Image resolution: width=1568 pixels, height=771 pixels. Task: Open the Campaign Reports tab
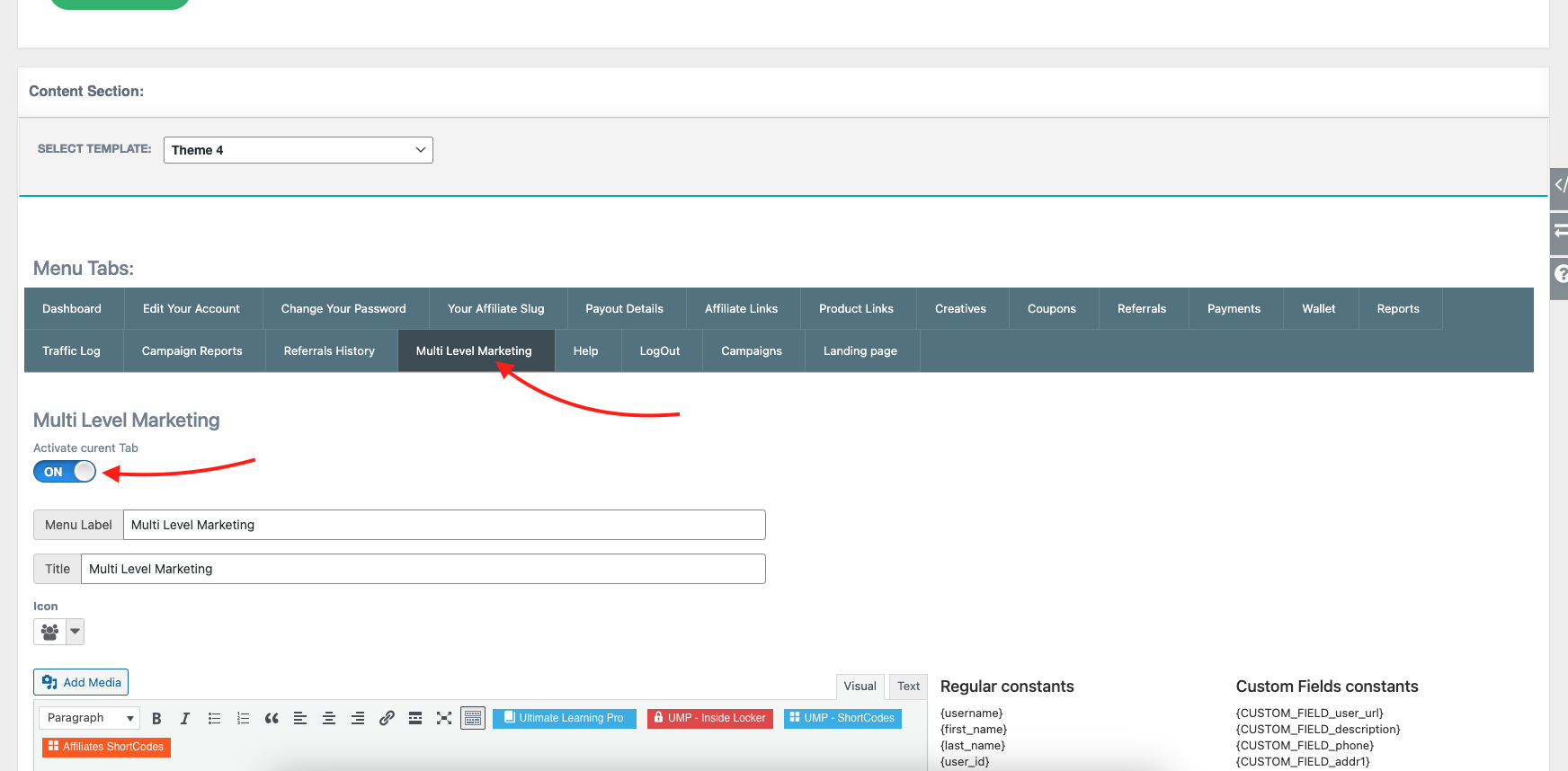point(192,351)
